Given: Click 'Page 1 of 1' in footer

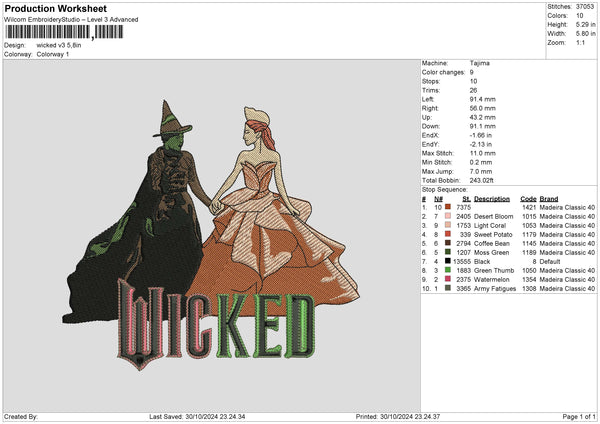Looking at the screenshot, I should click(x=579, y=416).
